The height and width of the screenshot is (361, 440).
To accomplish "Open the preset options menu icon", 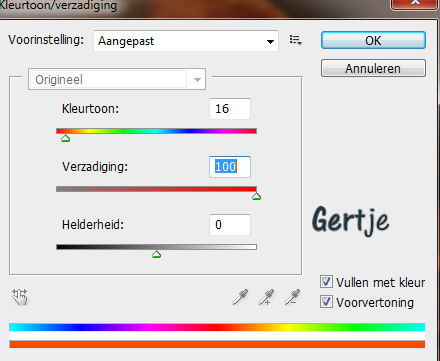I will (295, 40).
